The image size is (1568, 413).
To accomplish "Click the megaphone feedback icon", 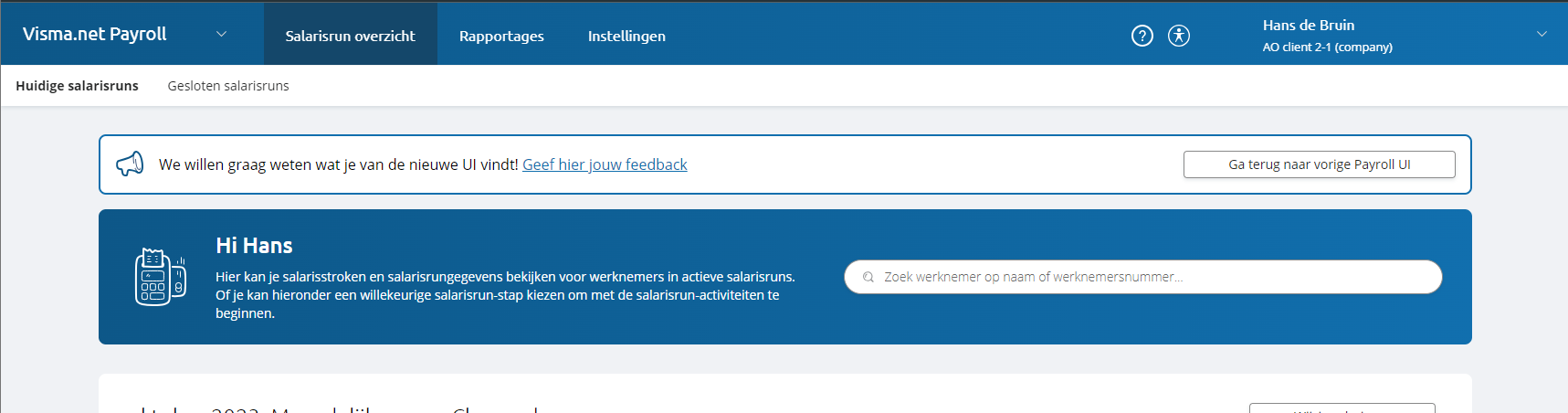I will pos(130,164).
